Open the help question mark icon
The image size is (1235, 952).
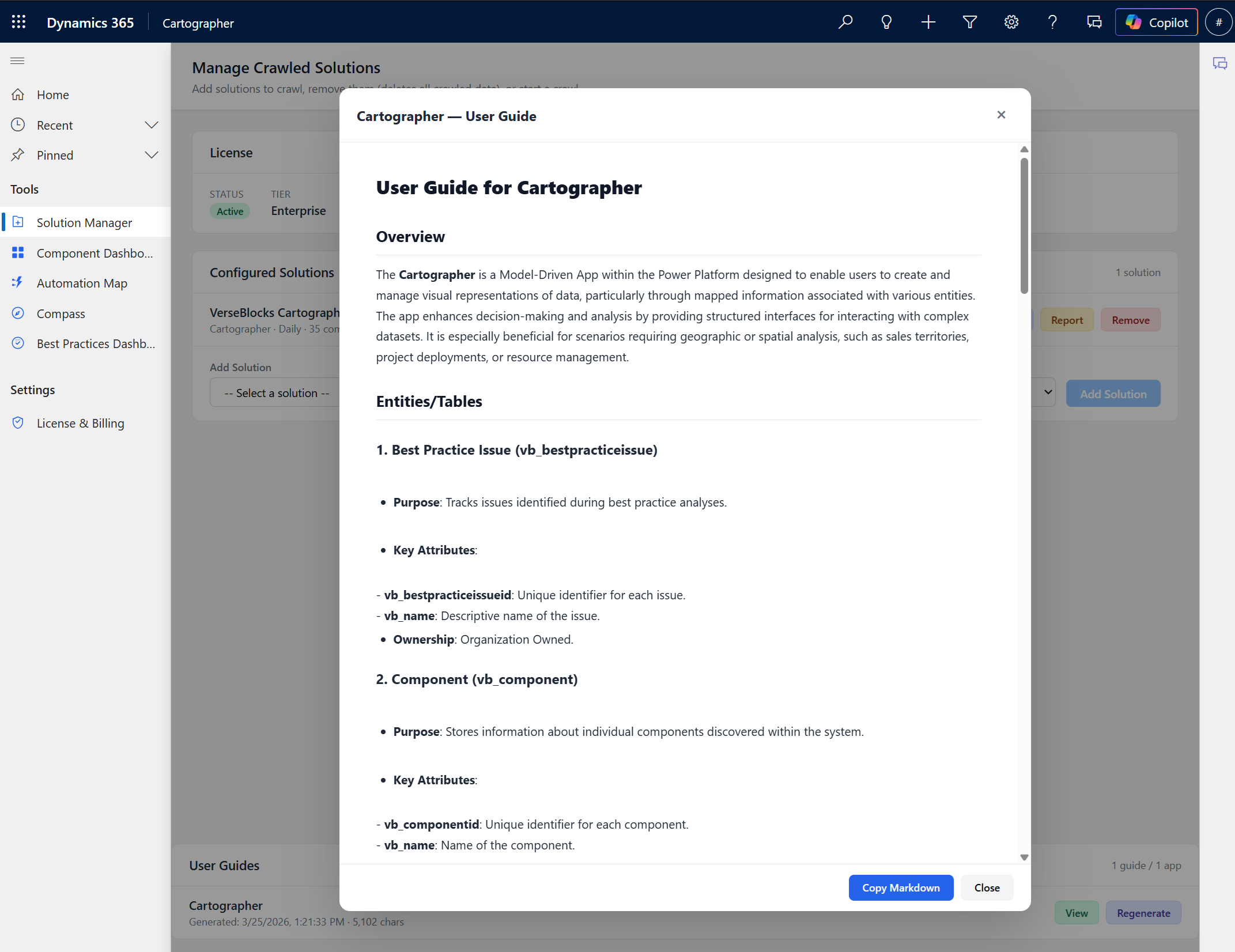point(1052,22)
